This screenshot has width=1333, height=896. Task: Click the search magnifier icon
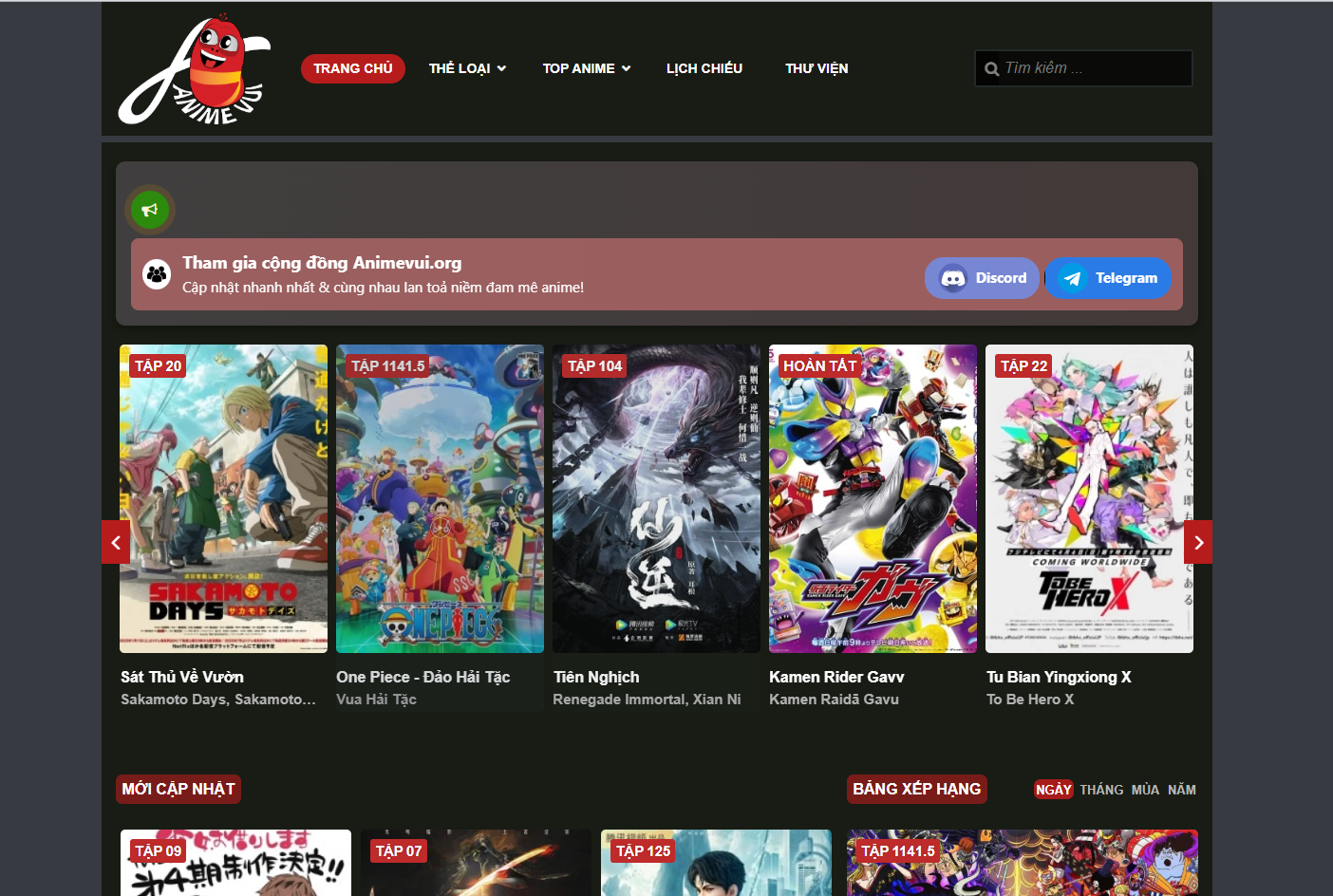click(x=992, y=69)
